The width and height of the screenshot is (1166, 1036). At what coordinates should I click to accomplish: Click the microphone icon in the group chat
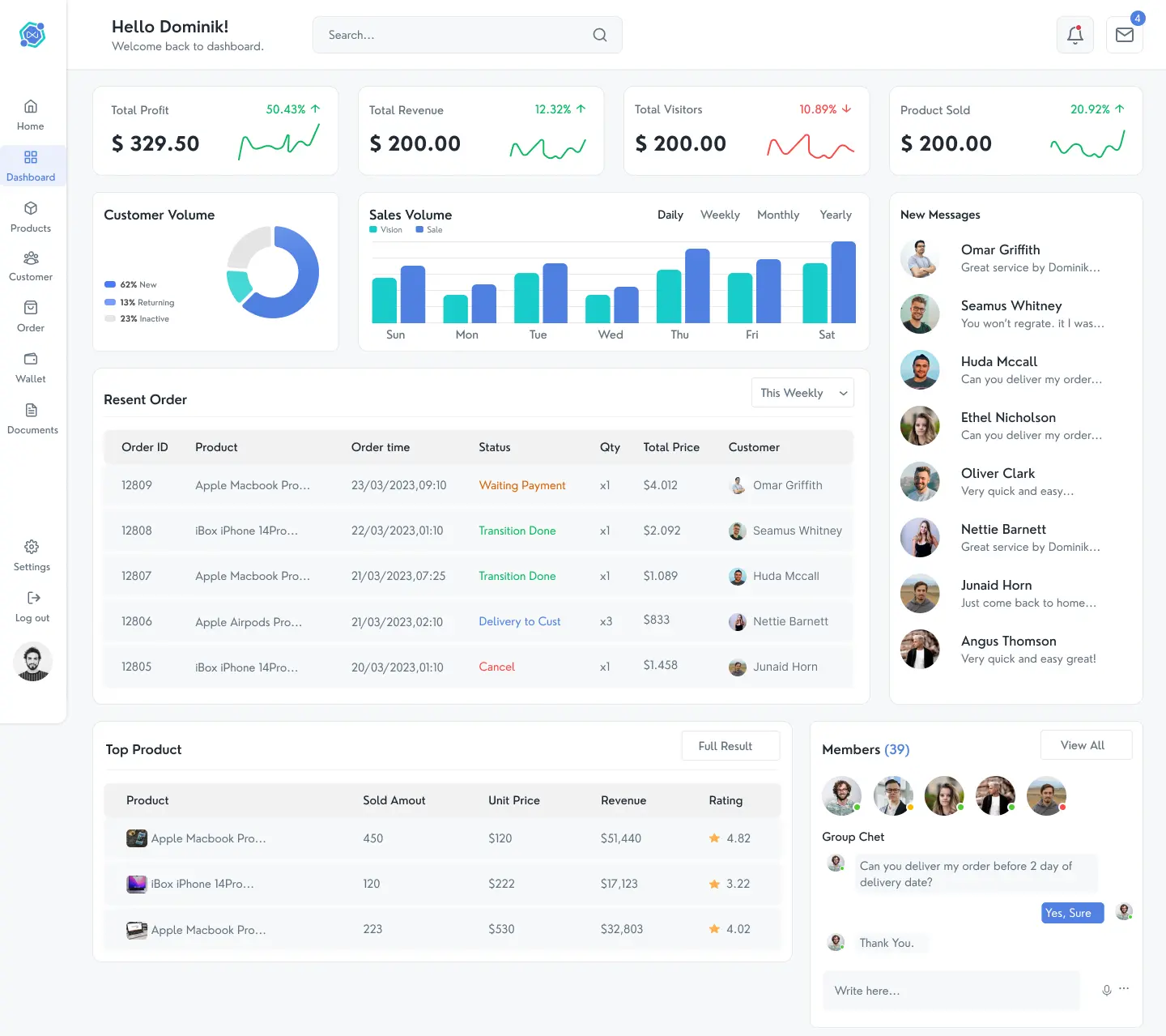pos(1106,990)
